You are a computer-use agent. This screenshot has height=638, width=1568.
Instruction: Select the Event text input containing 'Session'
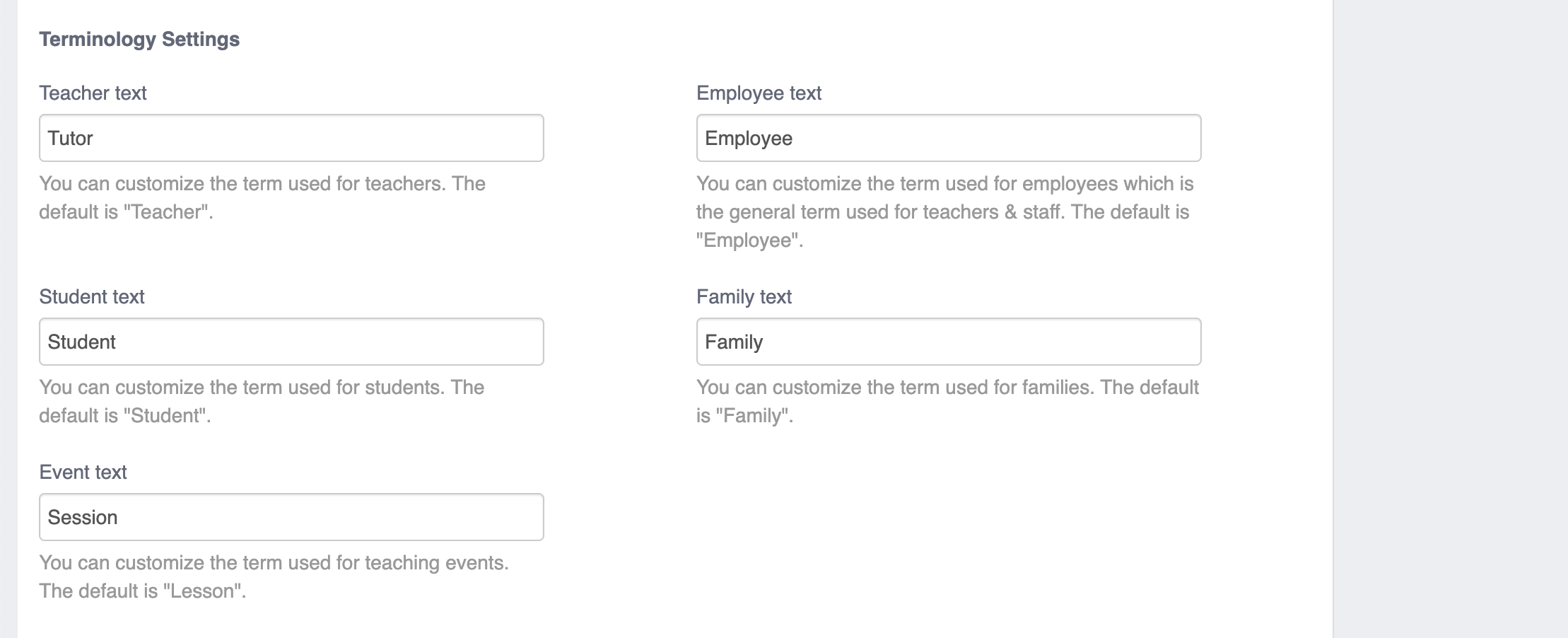(x=291, y=517)
